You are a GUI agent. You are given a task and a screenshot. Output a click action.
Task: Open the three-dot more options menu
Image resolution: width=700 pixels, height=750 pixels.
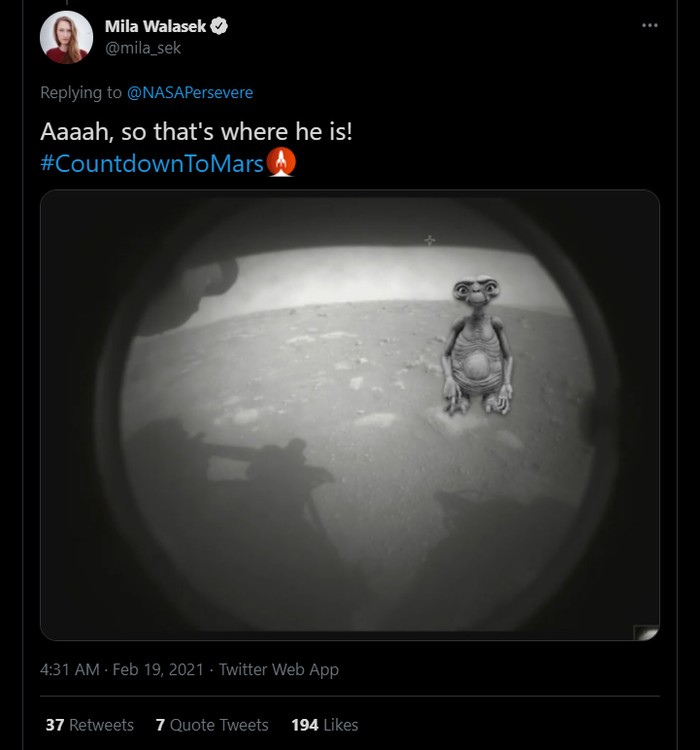pos(650,25)
